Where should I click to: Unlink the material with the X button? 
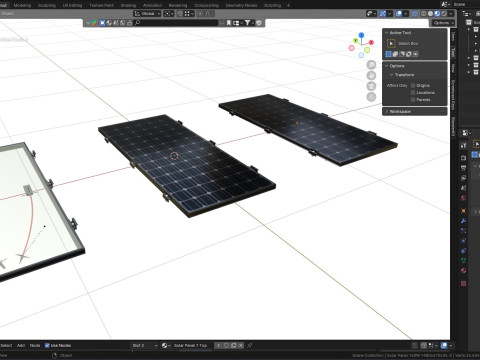[241, 345]
